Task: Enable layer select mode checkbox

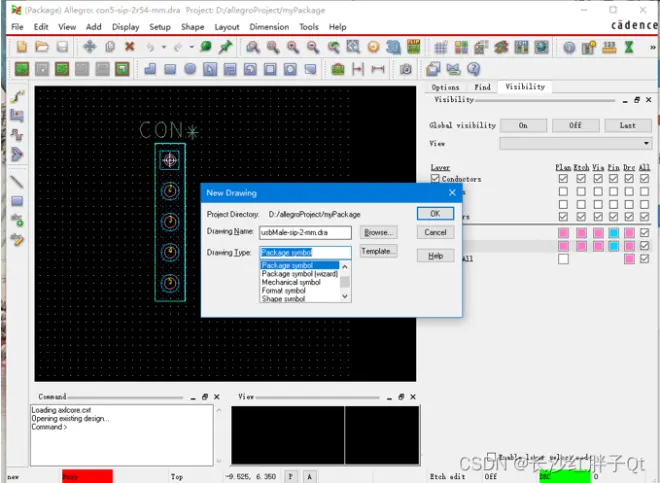Action: [x=491, y=456]
